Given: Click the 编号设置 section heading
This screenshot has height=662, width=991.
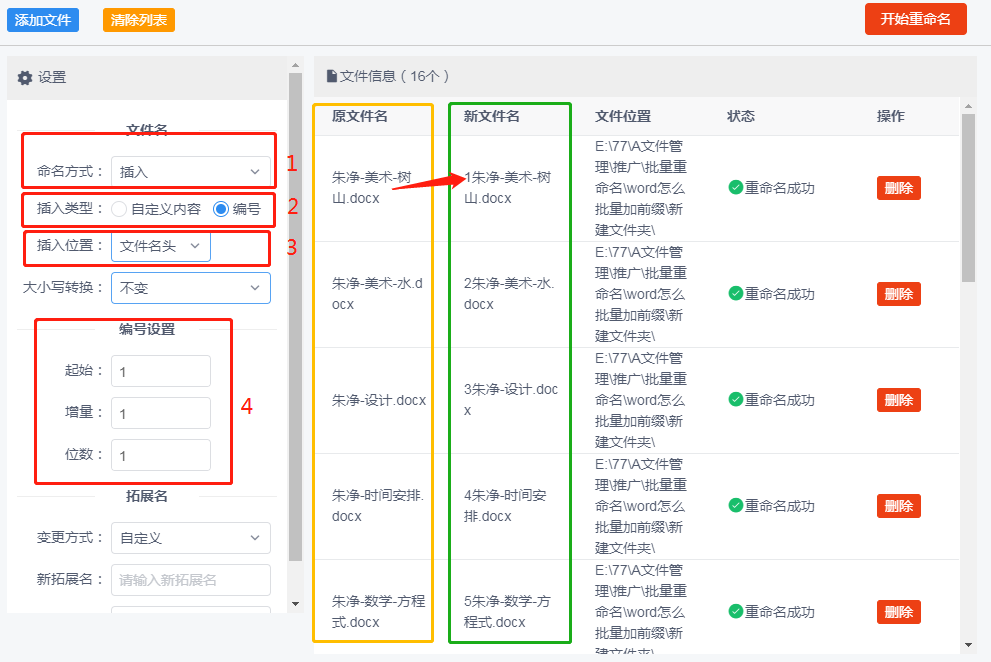Looking at the screenshot, I should (147, 329).
